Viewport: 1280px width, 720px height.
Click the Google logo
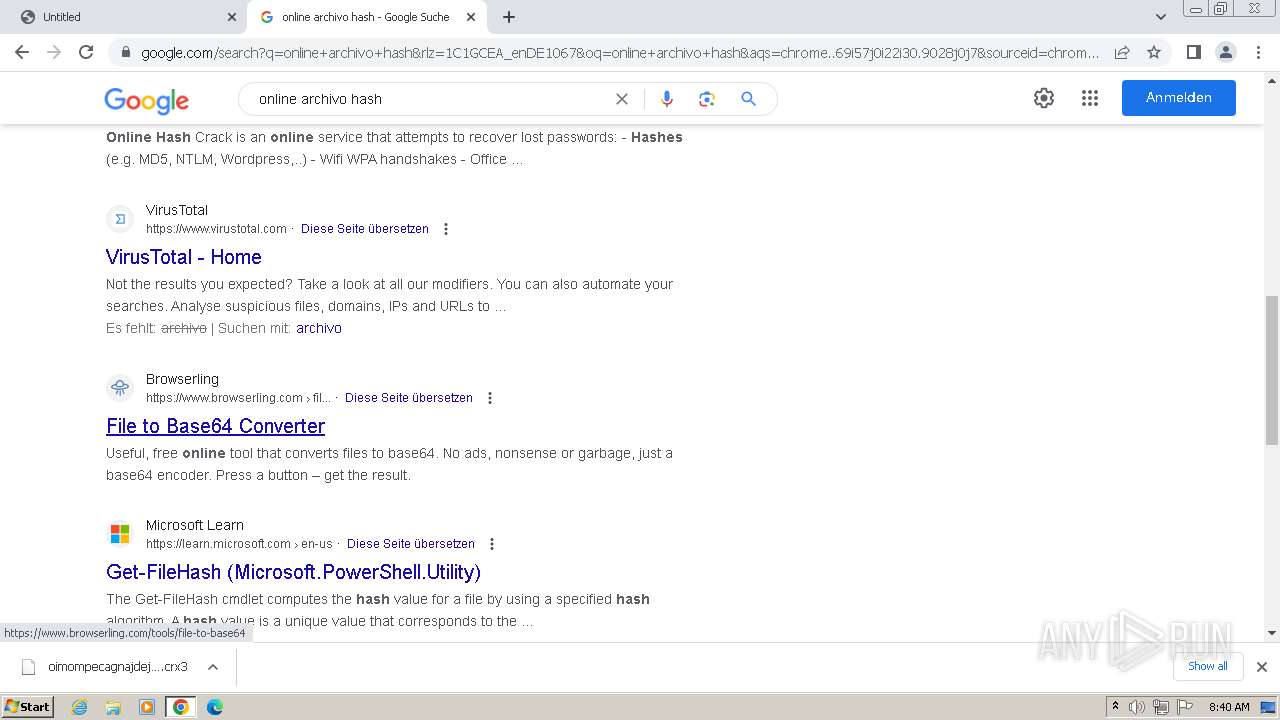[146, 100]
